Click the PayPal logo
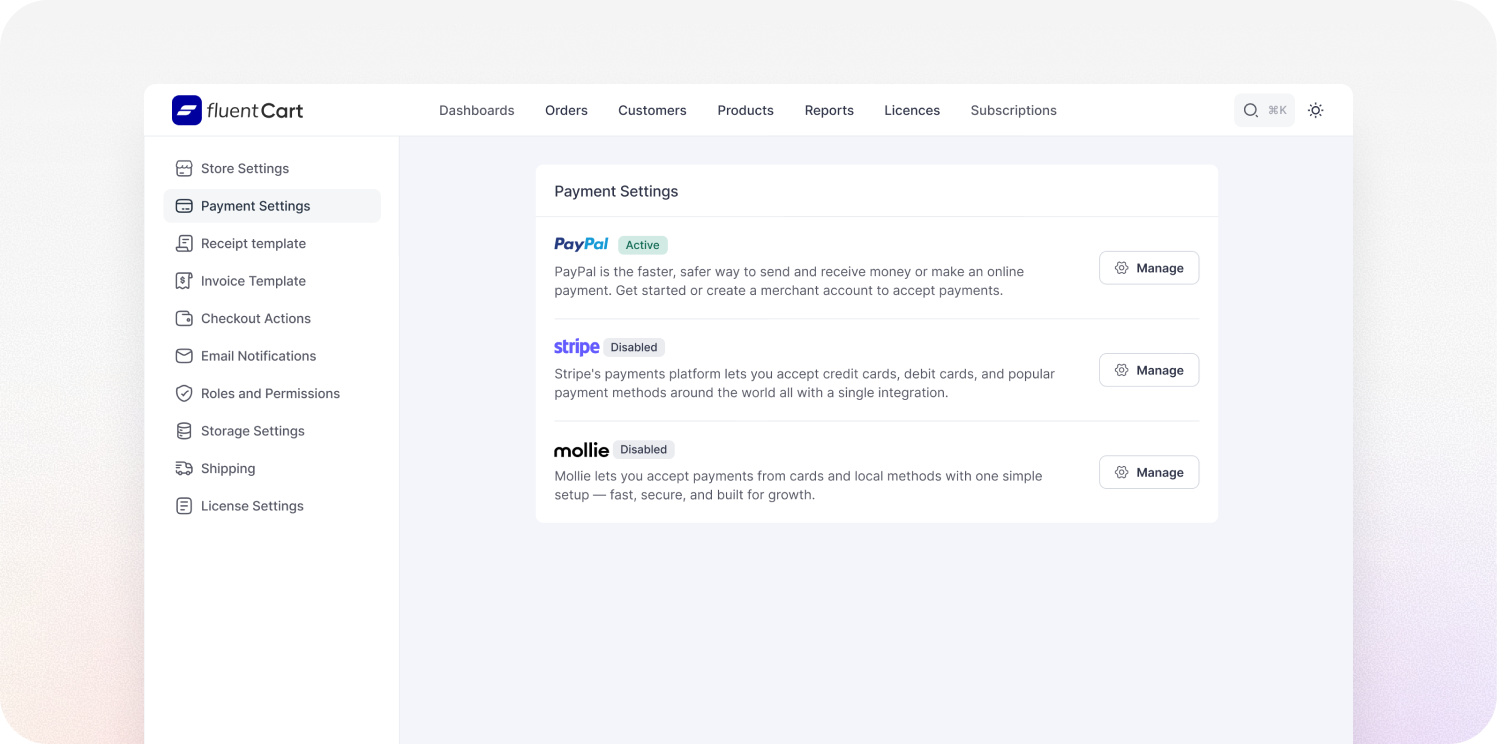The height and width of the screenshot is (744, 1497). [581, 244]
